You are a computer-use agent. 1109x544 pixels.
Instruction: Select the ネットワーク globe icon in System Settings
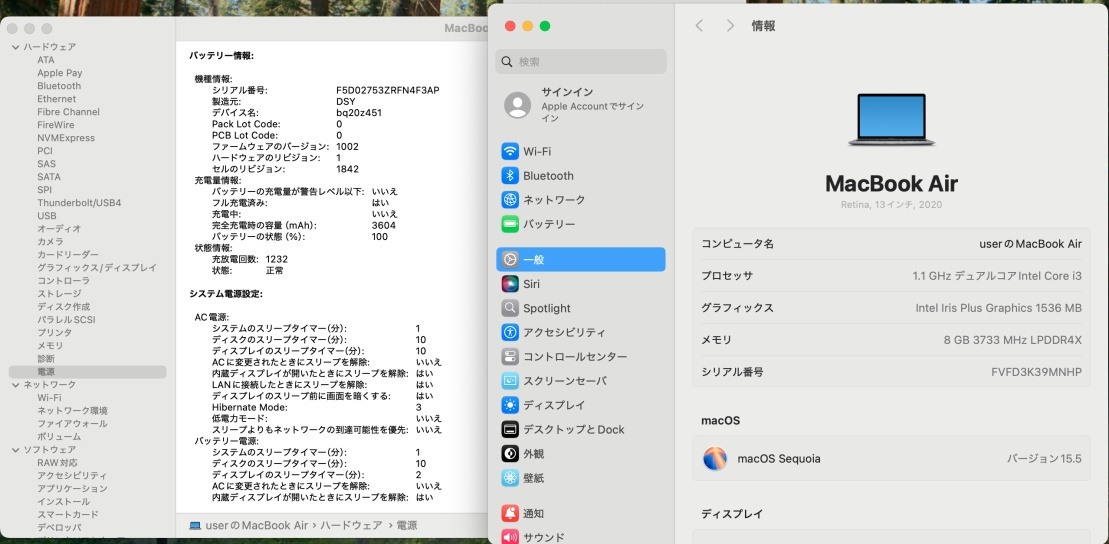click(x=510, y=199)
